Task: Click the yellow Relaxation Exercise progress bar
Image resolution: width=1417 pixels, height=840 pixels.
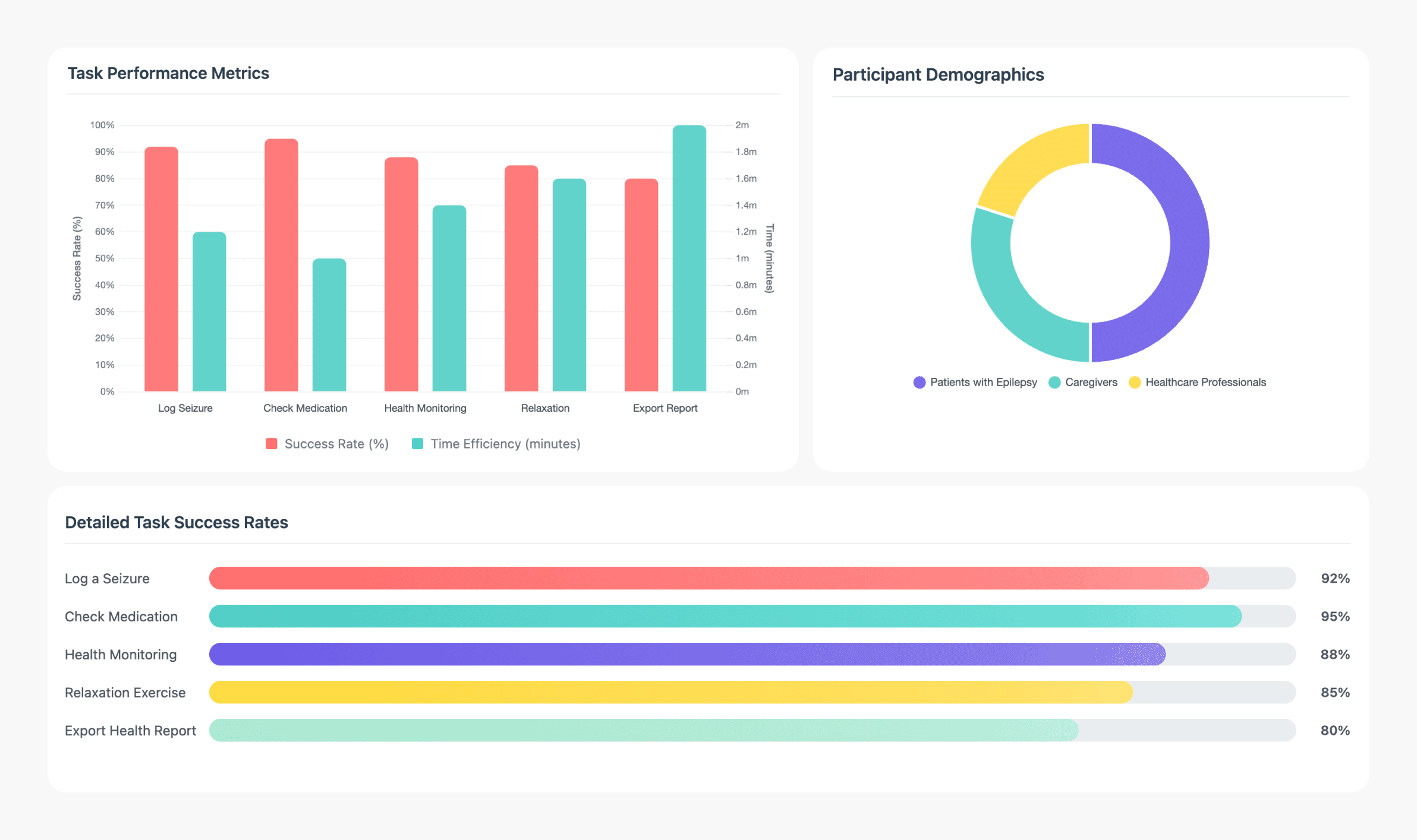Action: click(x=670, y=692)
